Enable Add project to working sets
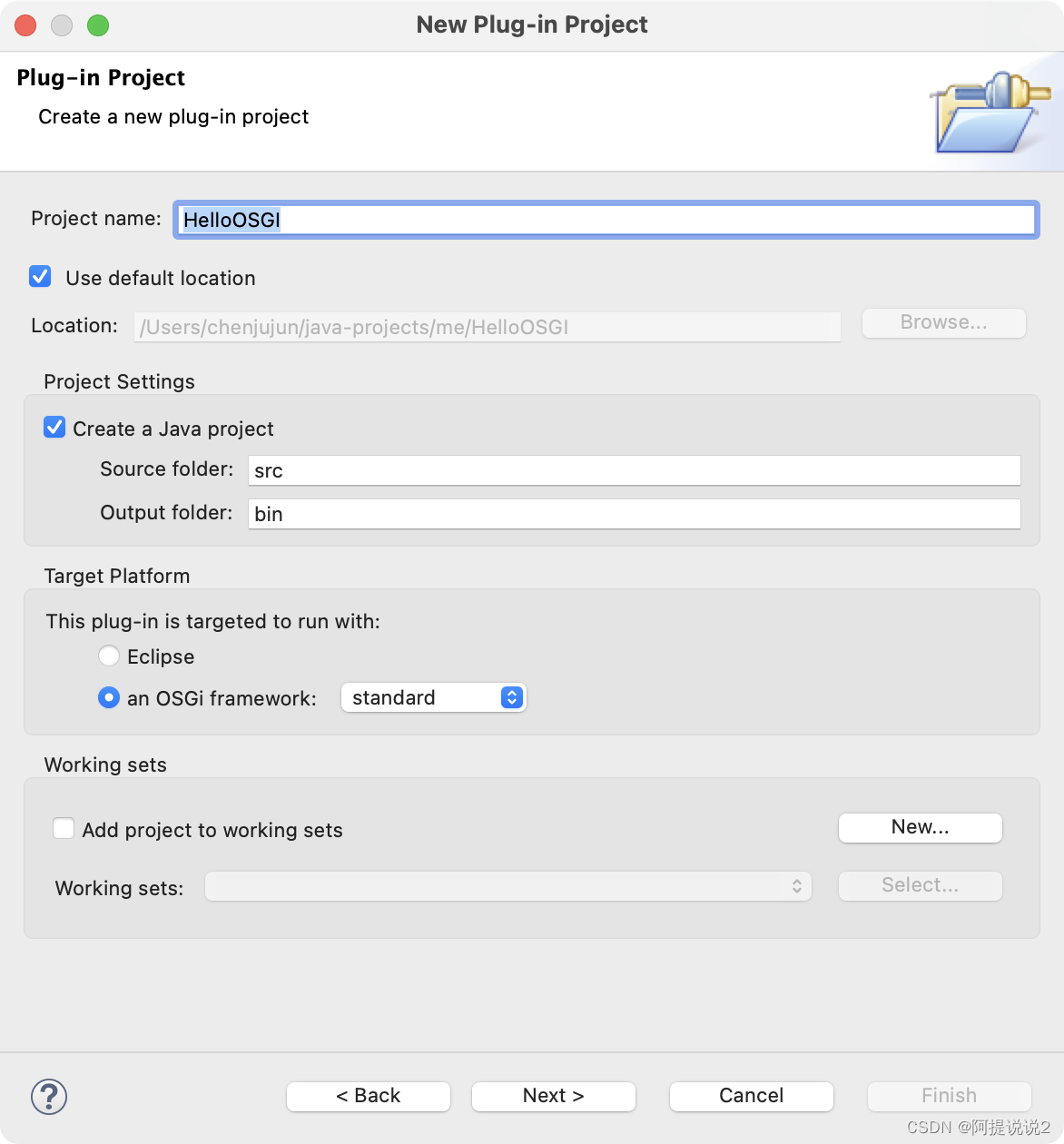This screenshot has height=1144, width=1064. [64, 829]
